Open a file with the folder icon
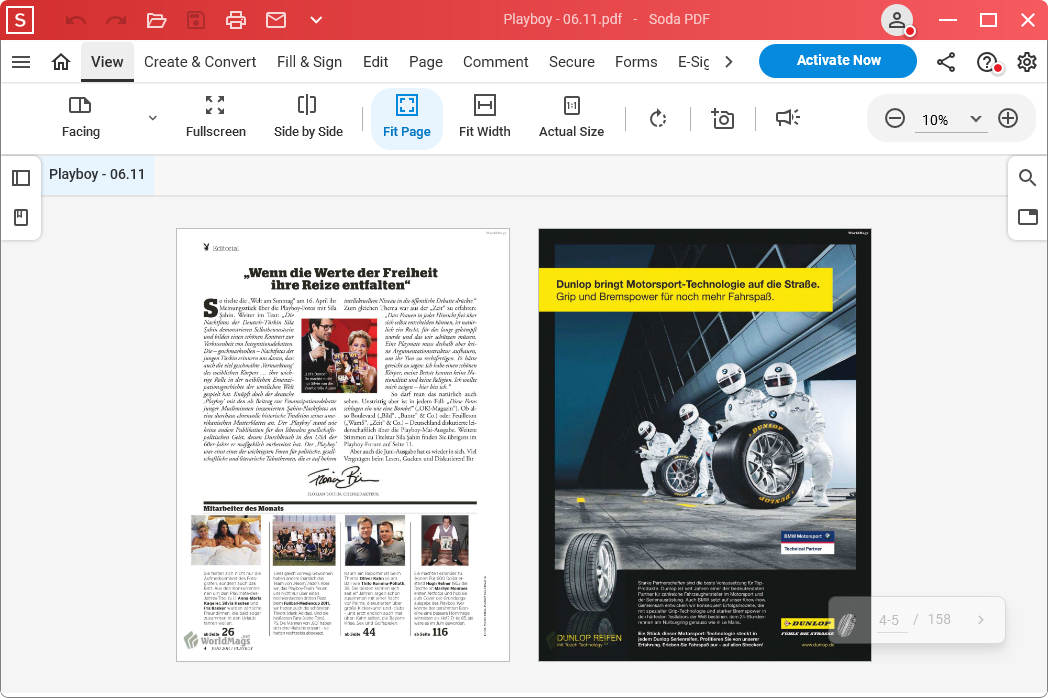1048x698 pixels. click(156, 20)
